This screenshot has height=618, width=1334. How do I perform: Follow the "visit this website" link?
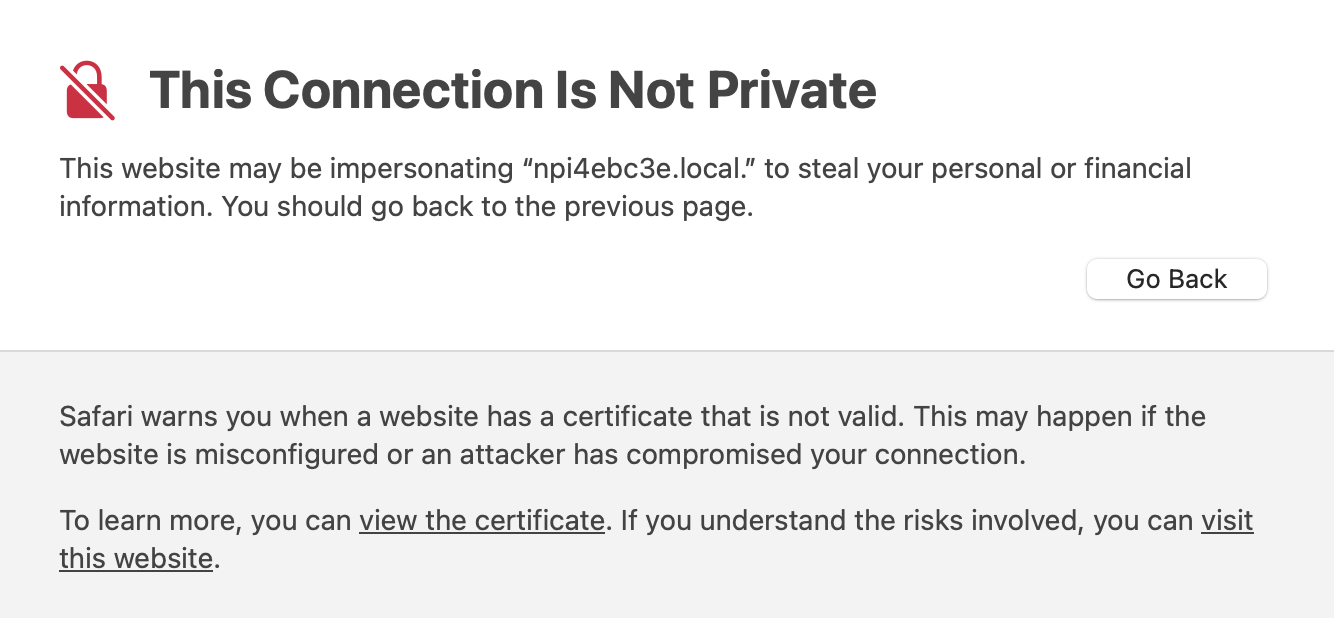(1226, 521)
